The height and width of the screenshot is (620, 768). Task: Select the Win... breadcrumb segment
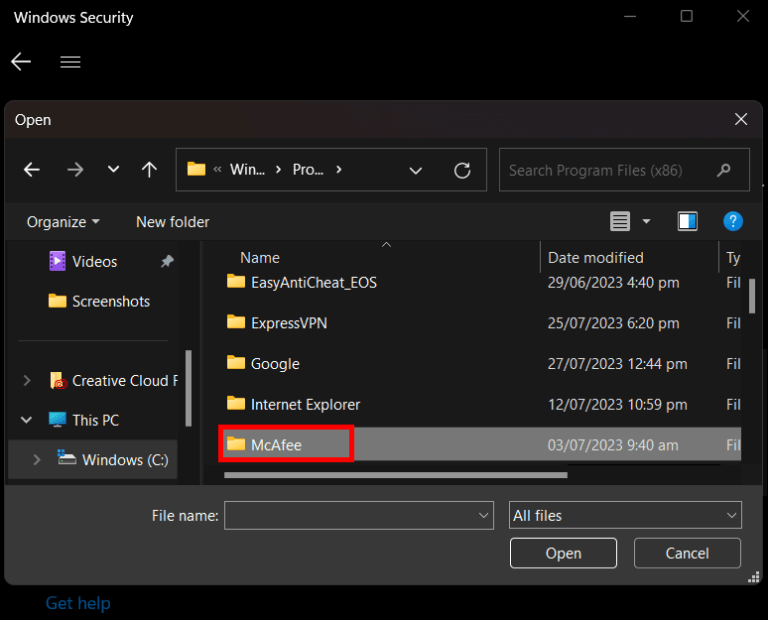coord(247,169)
